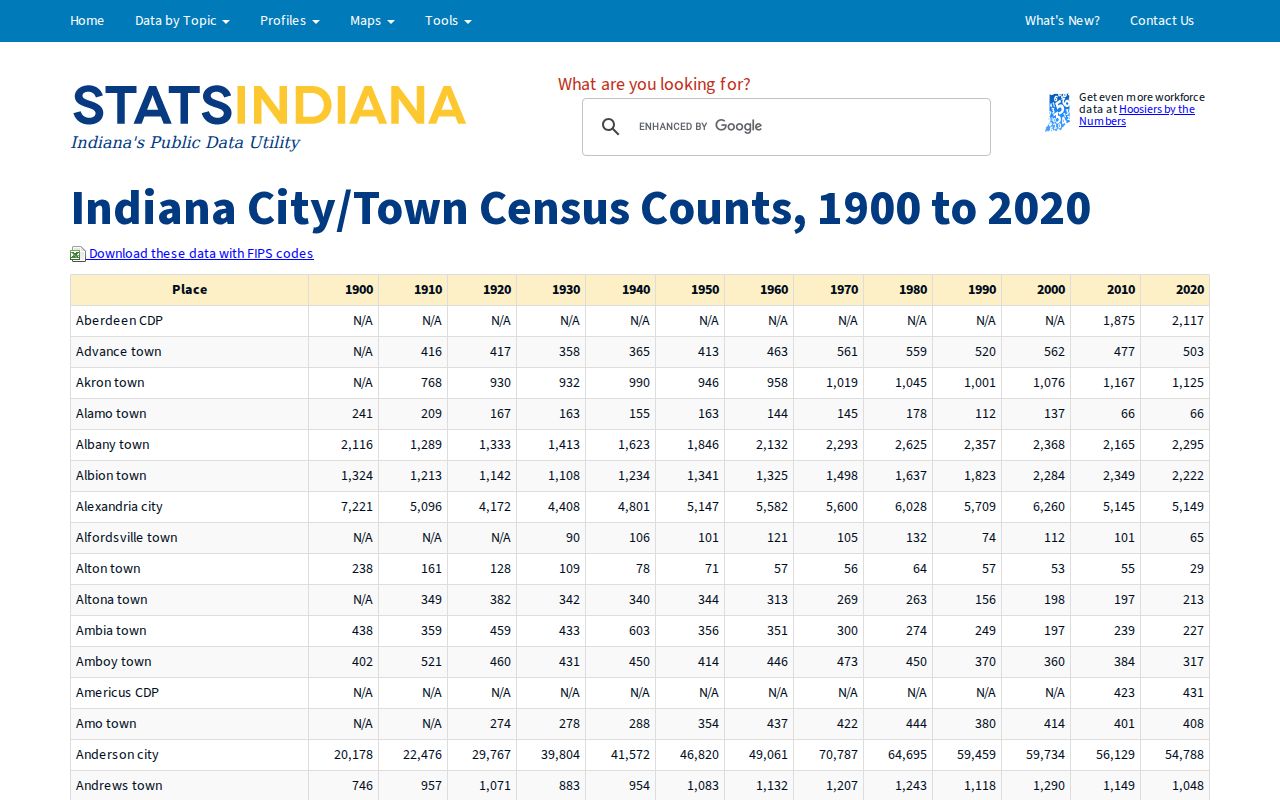Viewport: 1280px width, 800px height.
Task: Select the Alton town row name
Action: click(x=108, y=569)
